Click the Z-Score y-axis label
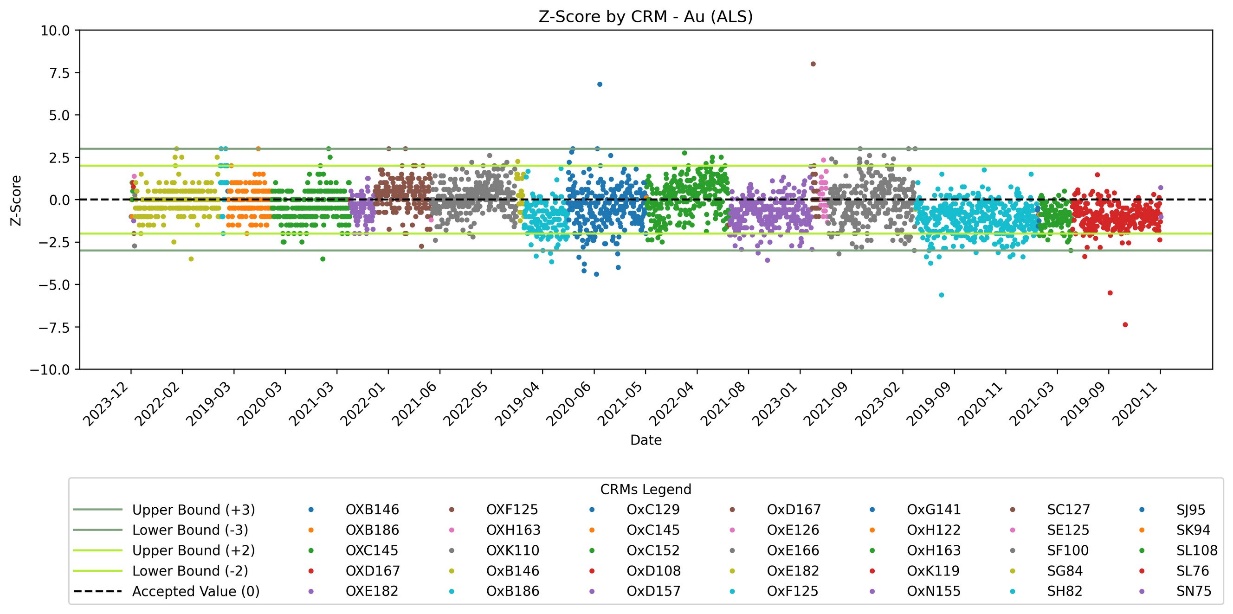Image resolution: width=1233 pixels, height=614 pixels. click(x=15, y=200)
